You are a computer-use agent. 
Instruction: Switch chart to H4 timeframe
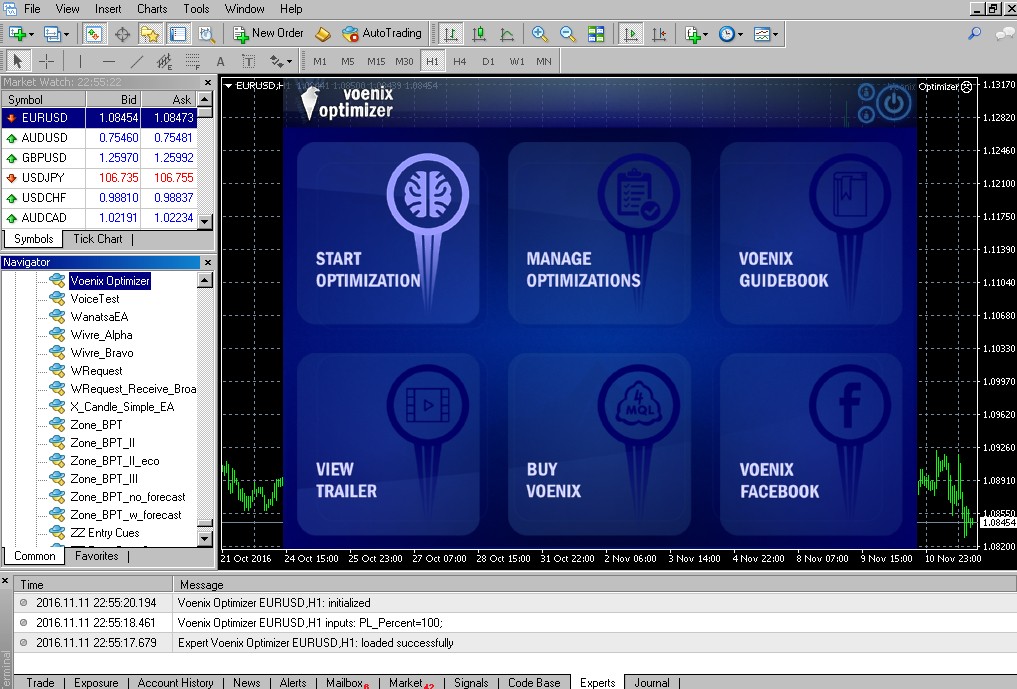tap(459, 61)
